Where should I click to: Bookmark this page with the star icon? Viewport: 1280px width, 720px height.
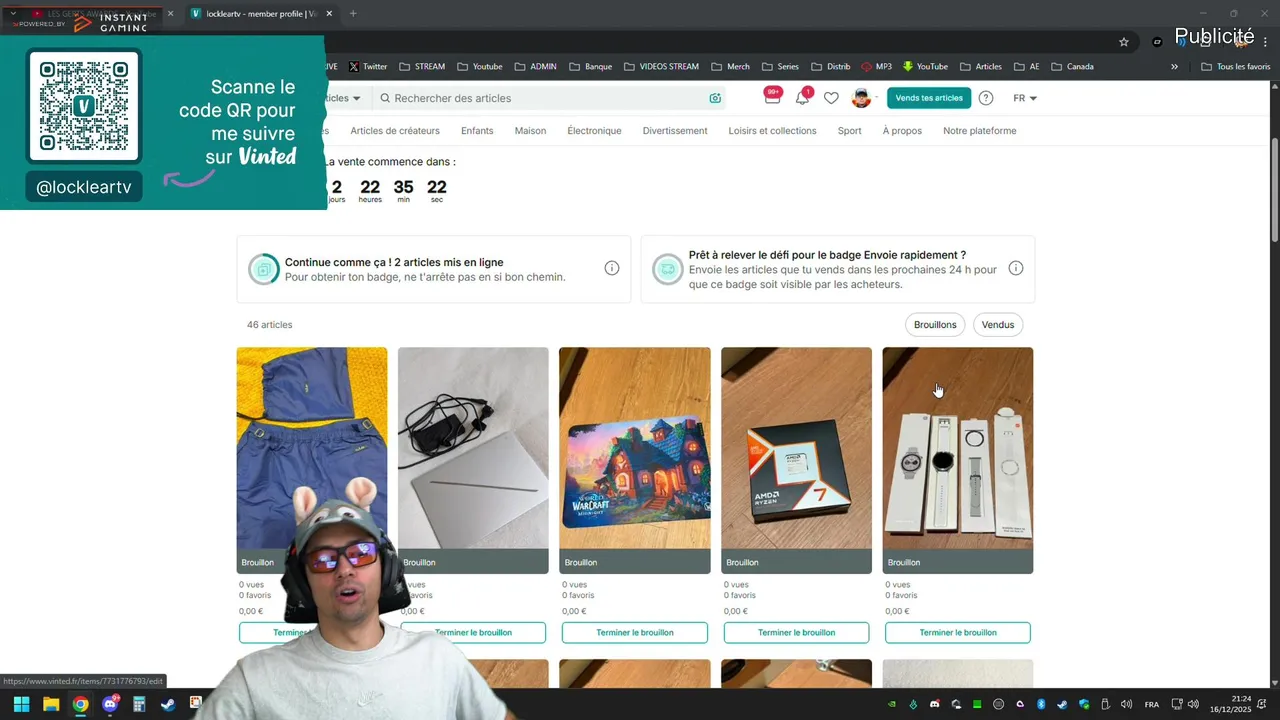point(1124,42)
